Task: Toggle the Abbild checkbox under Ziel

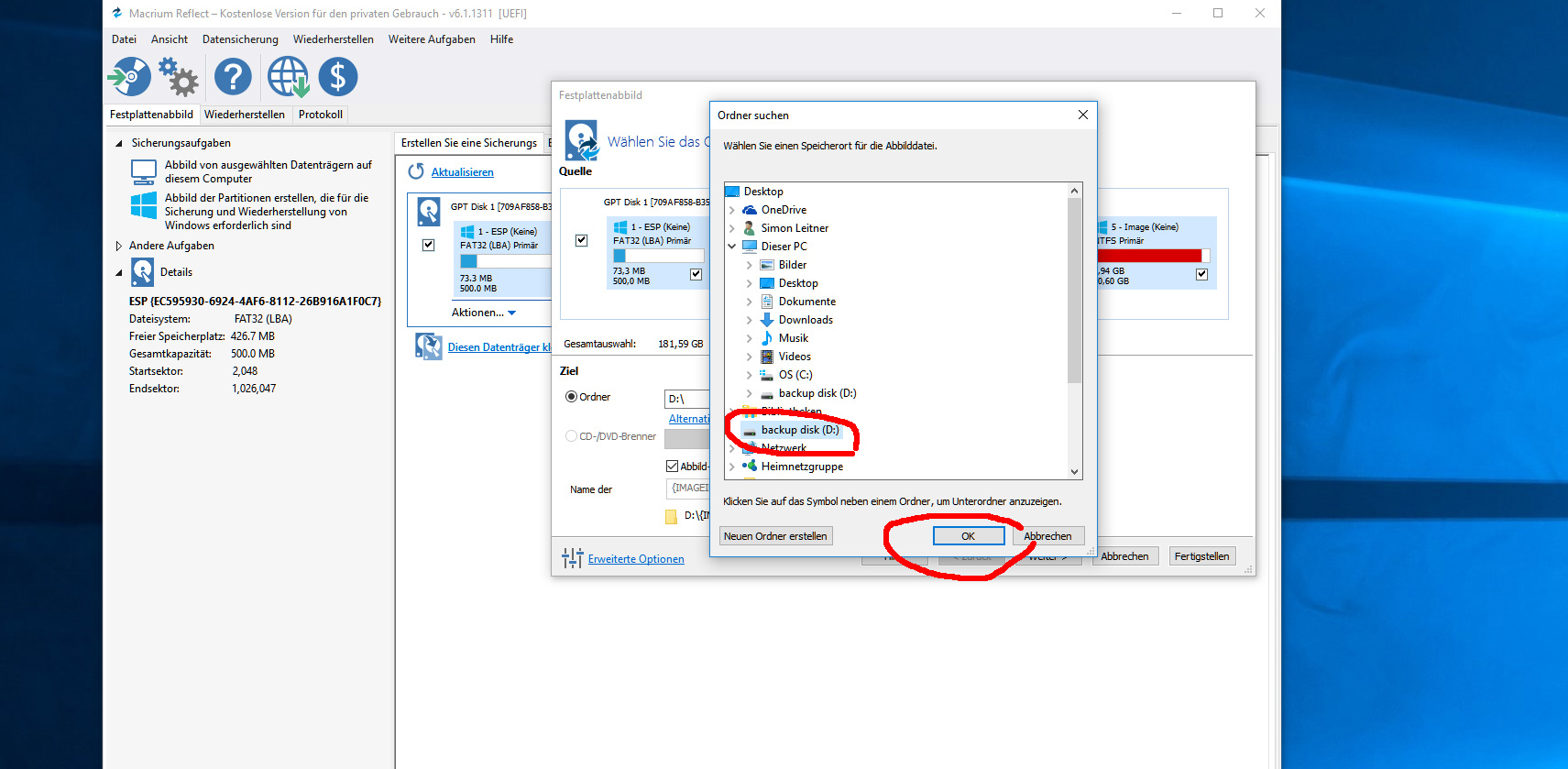Action: click(672, 467)
